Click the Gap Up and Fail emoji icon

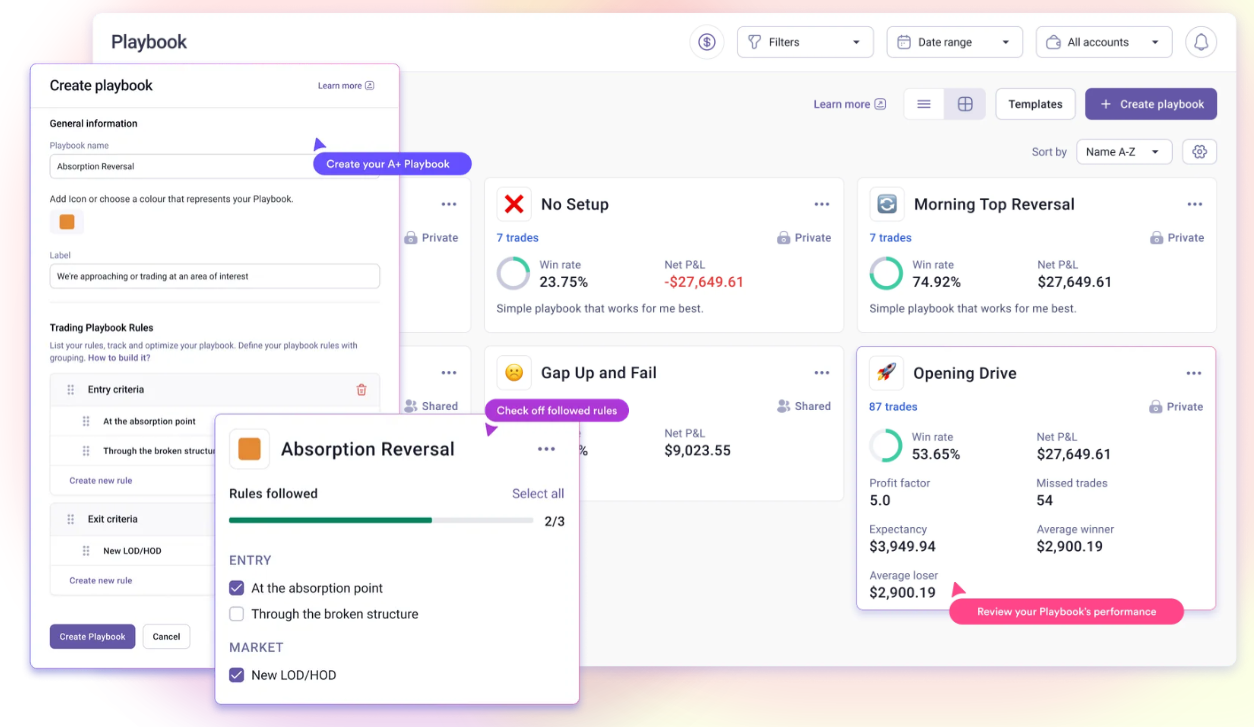tap(514, 373)
